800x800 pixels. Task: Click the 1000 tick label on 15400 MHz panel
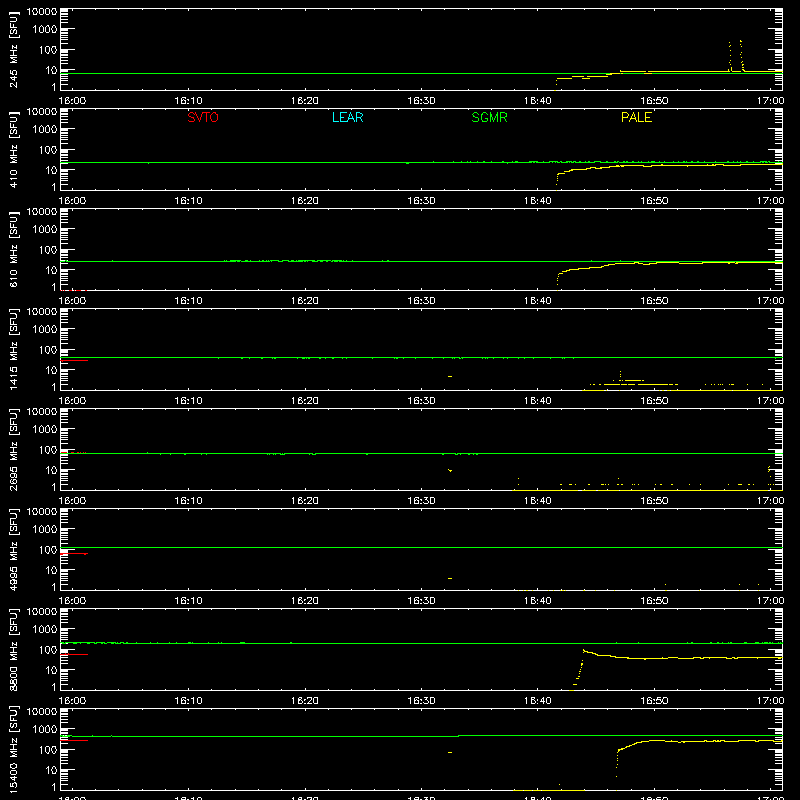pos(45,730)
